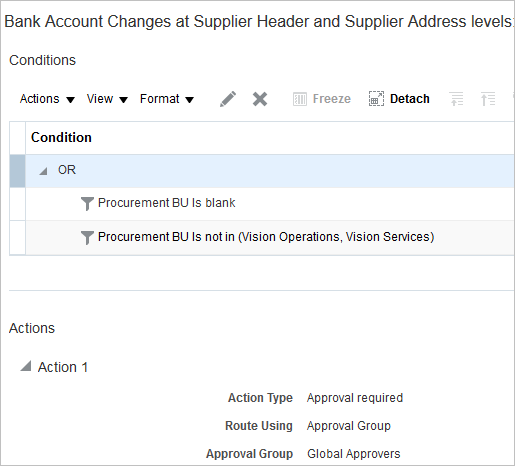Collapse the Action 1 section
The height and width of the screenshot is (466, 515).
26,366
